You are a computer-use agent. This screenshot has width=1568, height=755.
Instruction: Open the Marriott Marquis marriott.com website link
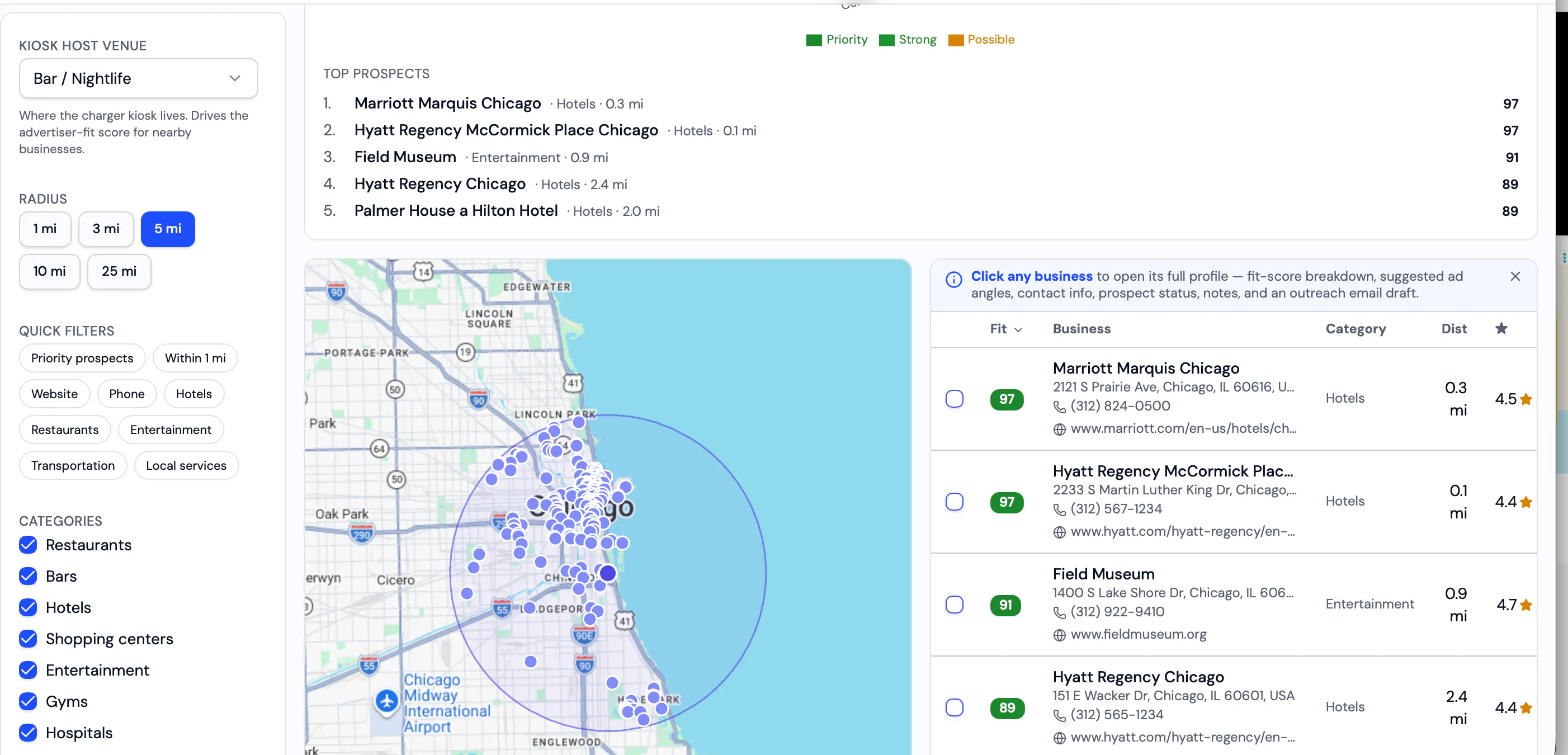[1183, 428]
